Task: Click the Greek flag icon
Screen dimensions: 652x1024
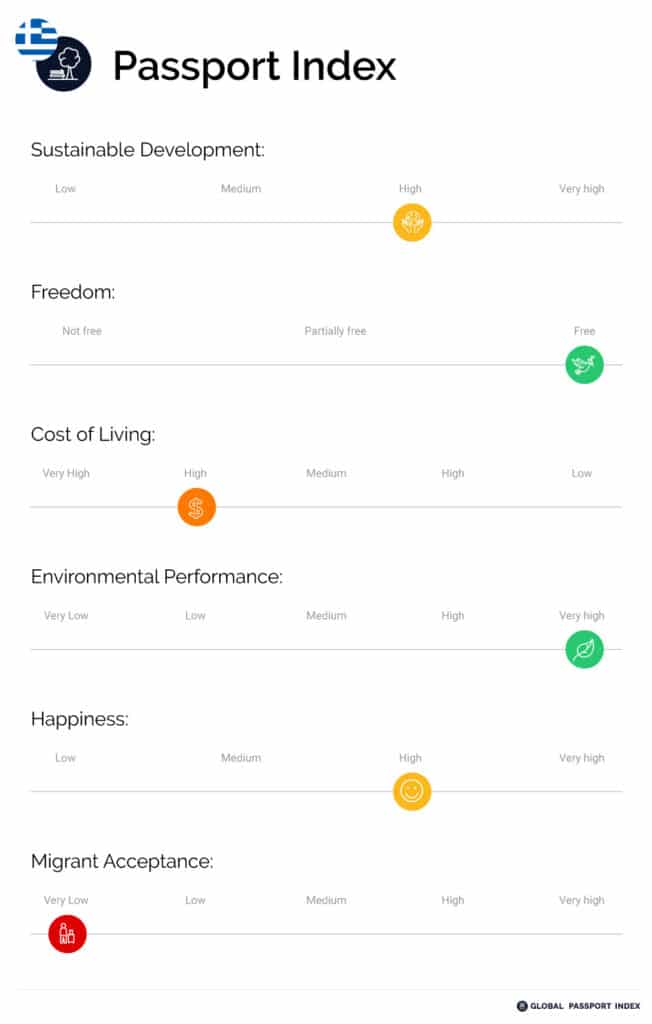Action: pos(36,39)
